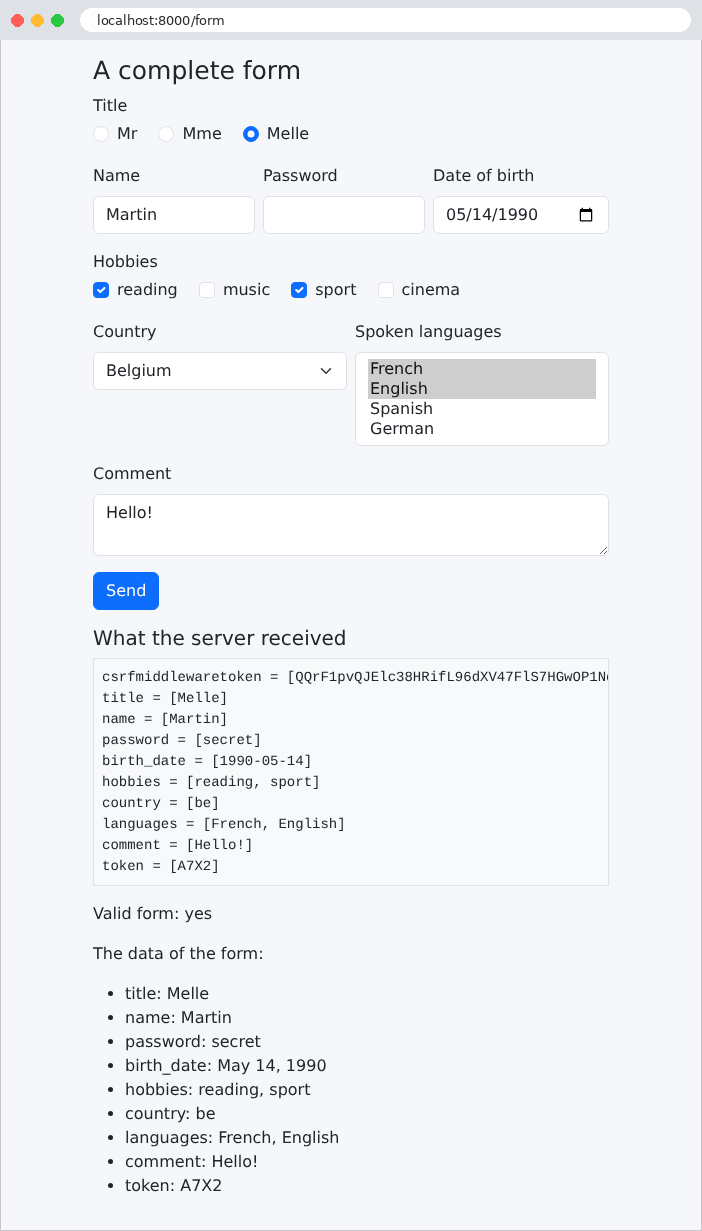Focus the Name field containing Martin

[174, 215]
